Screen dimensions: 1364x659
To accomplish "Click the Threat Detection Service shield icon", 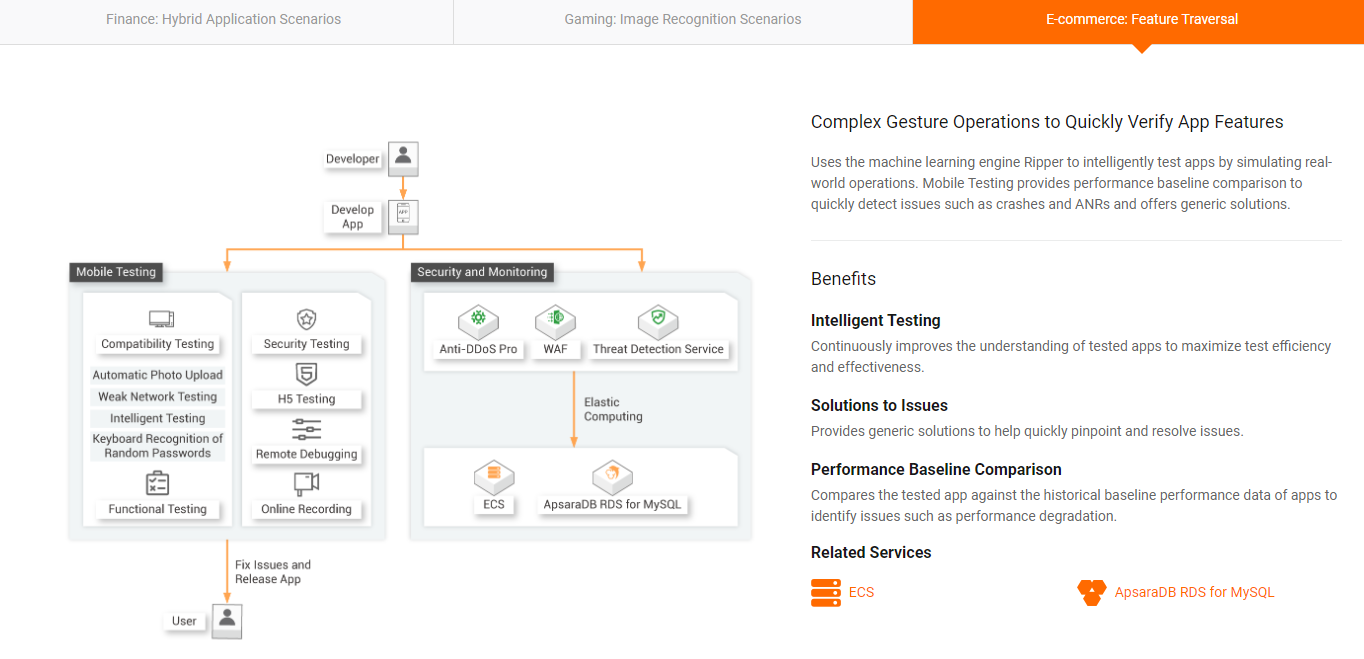I will [x=658, y=321].
